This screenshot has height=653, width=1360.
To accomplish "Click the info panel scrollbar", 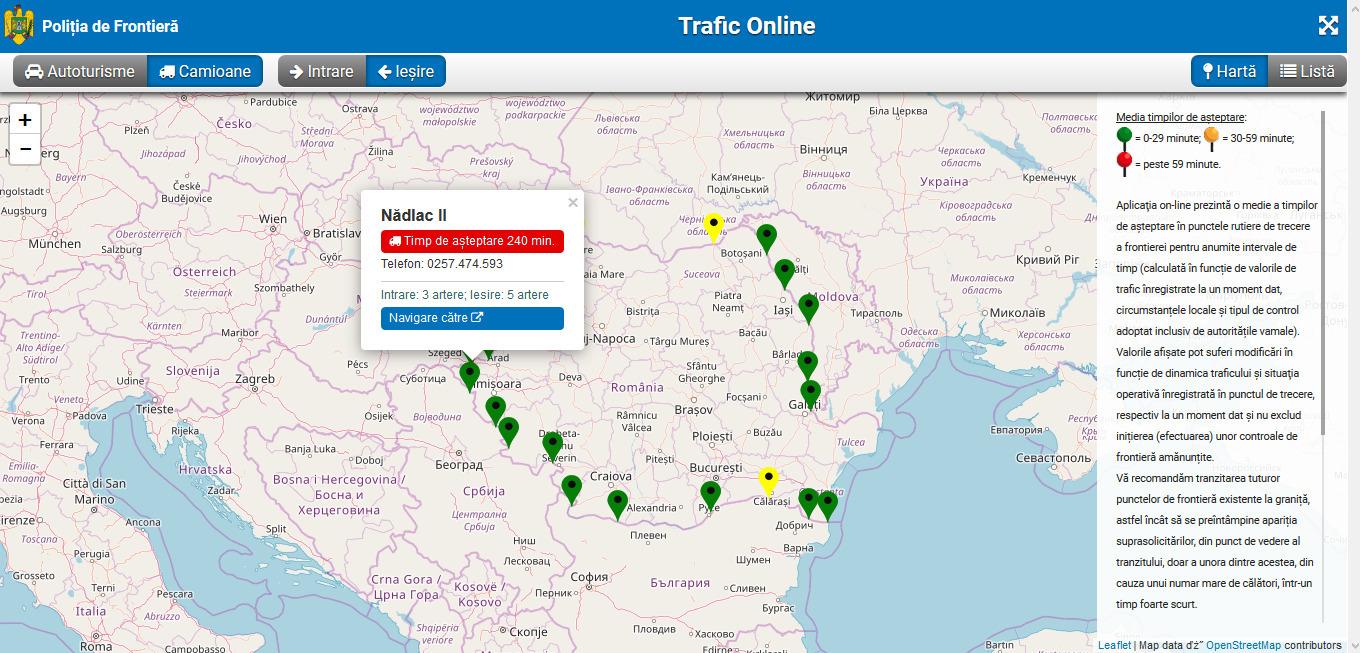I will coord(1324,270).
